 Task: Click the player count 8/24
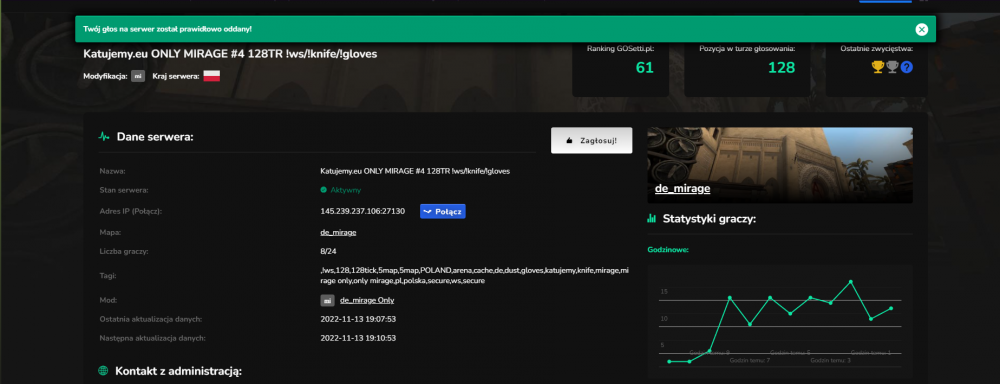pyautogui.click(x=328, y=251)
